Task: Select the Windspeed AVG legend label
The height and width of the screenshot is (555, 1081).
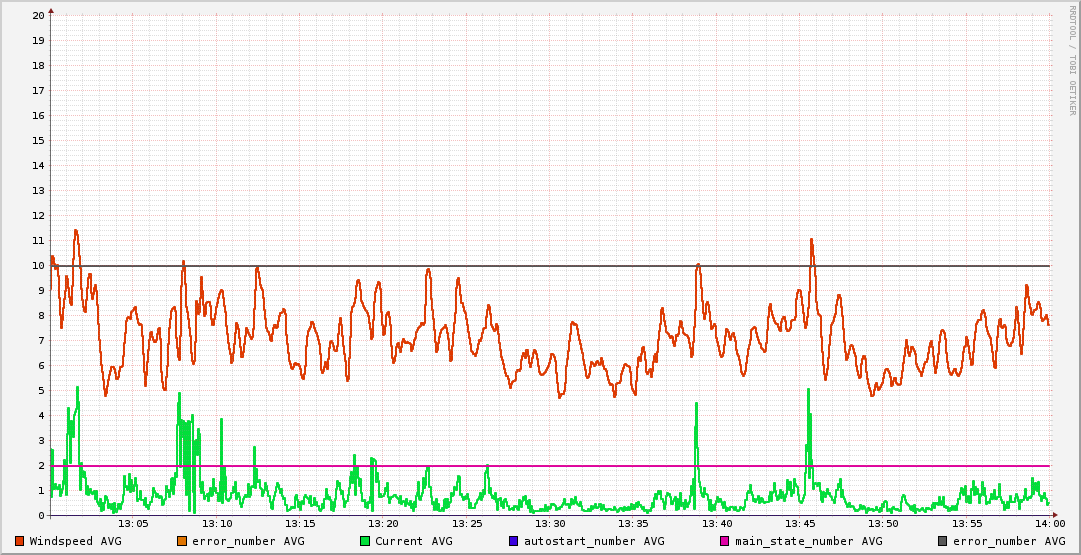Action: click(x=75, y=541)
